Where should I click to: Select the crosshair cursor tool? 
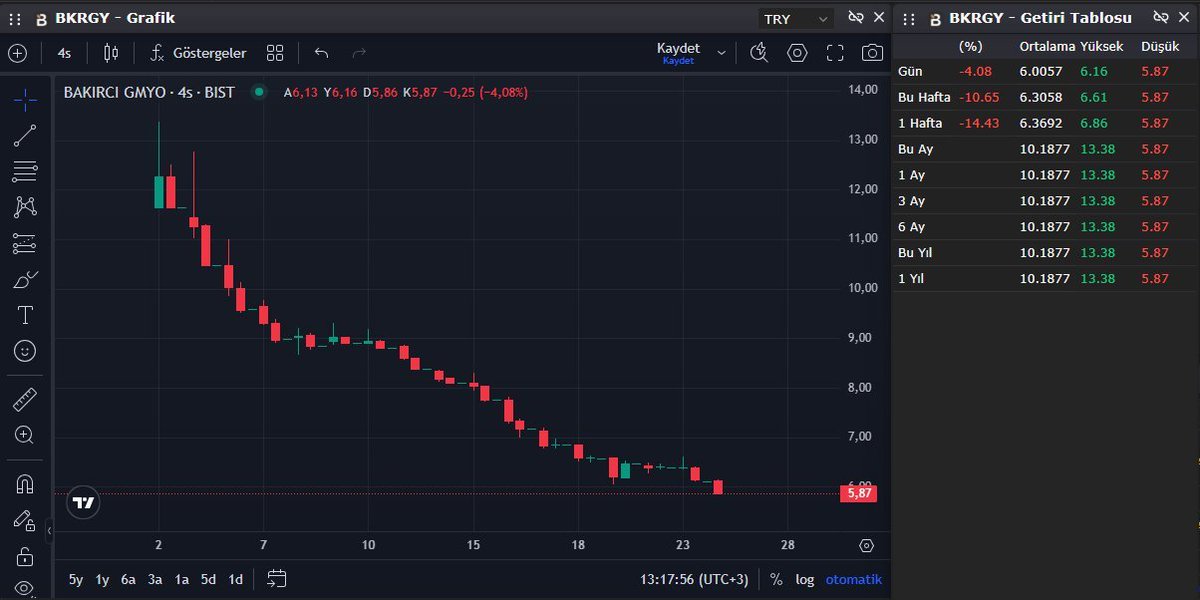coord(25,98)
